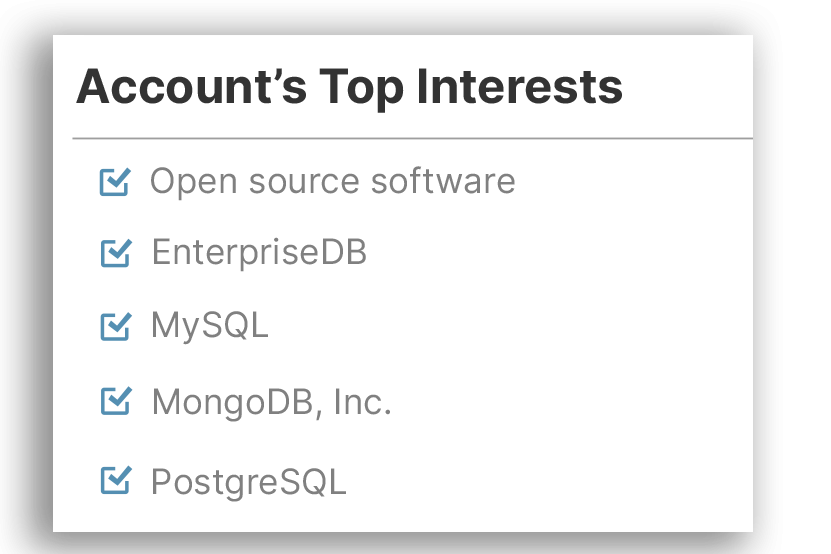Click the PostgreSQL interest text

(249, 482)
